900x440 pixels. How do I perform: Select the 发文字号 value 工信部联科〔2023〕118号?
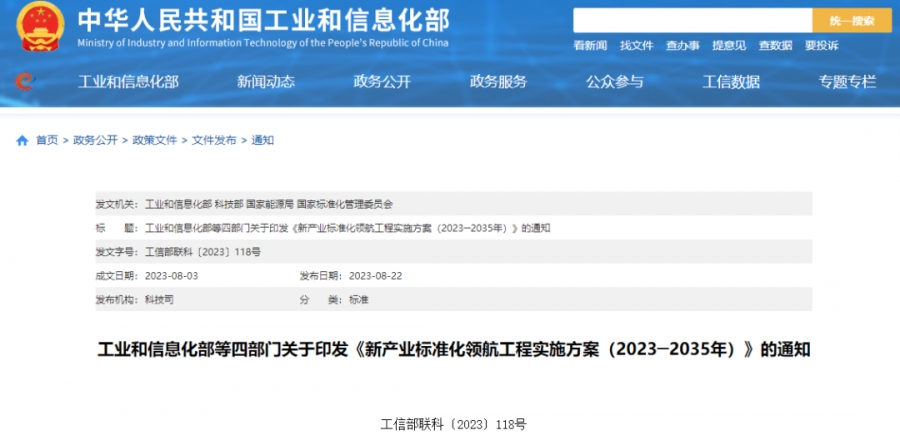point(203,252)
